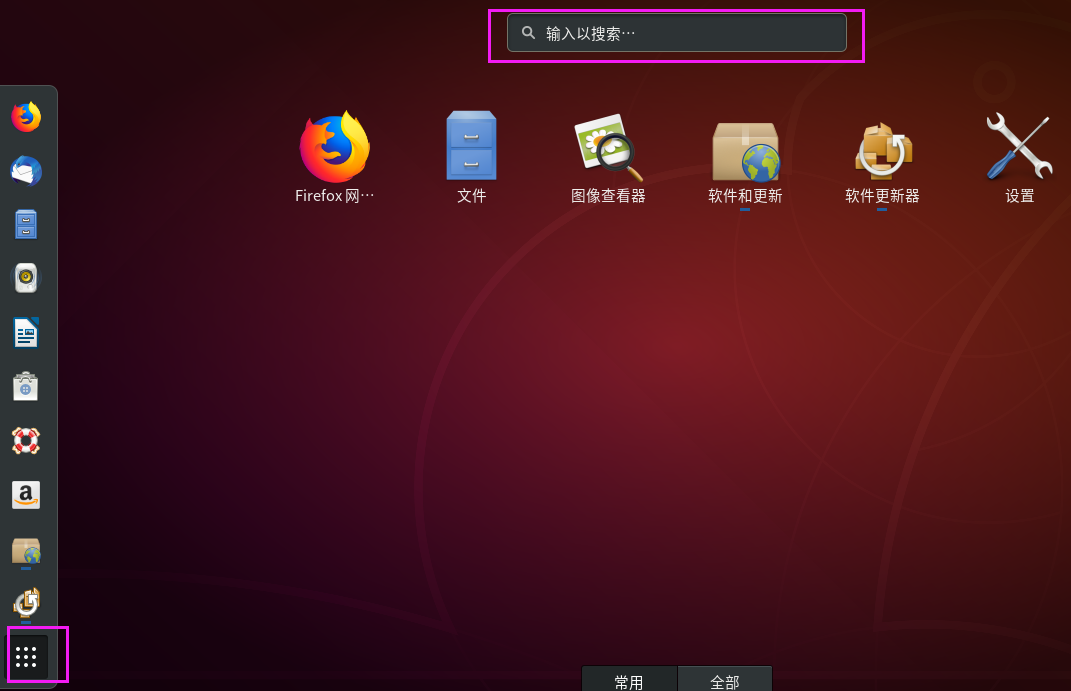This screenshot has height=691, width=1071.
Task: Open the Help lifebuoy icon in the dock
Action: click(26, 440)
